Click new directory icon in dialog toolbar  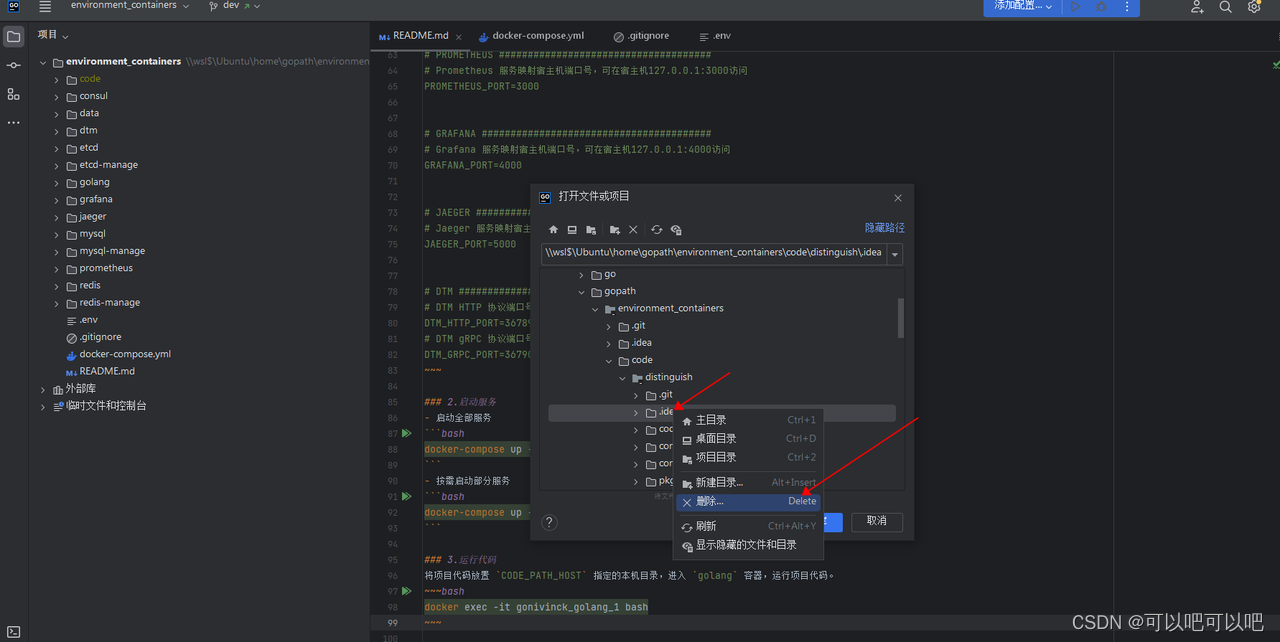point(615,230)
